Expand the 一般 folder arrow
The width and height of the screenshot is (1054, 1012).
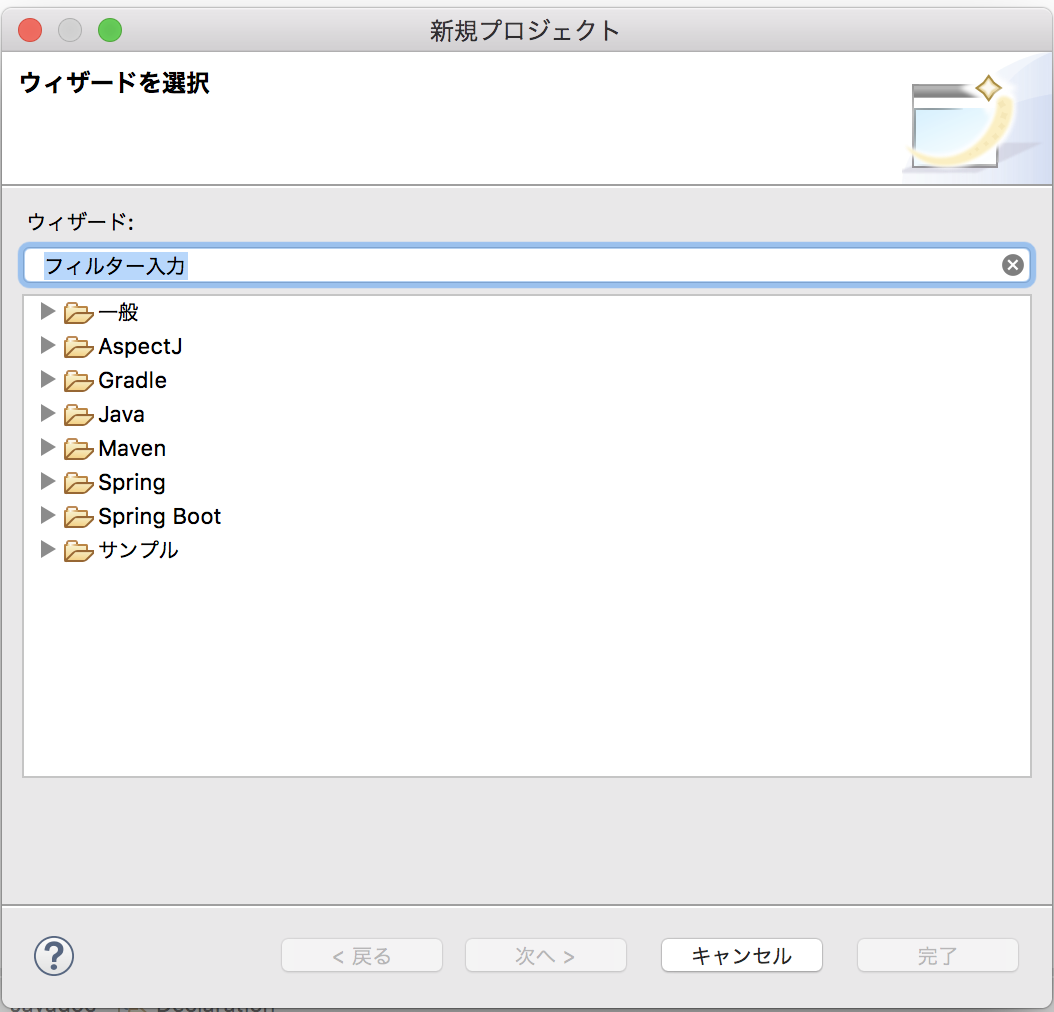click(x=48, y=311)
